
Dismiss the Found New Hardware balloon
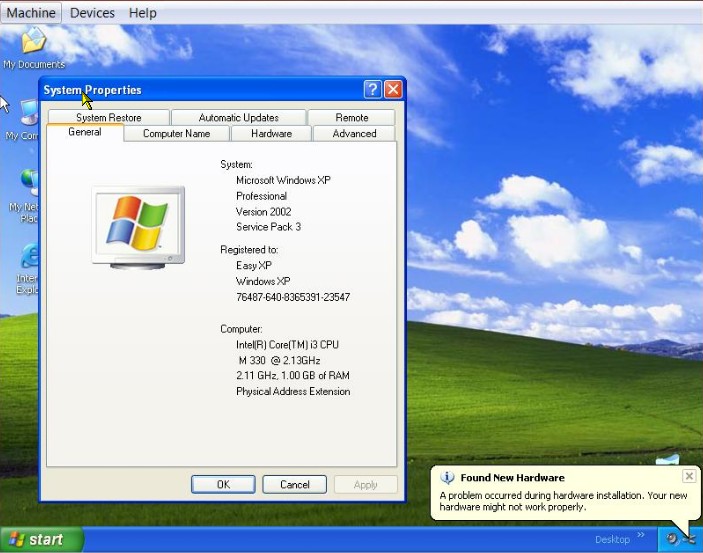point(689,477)
